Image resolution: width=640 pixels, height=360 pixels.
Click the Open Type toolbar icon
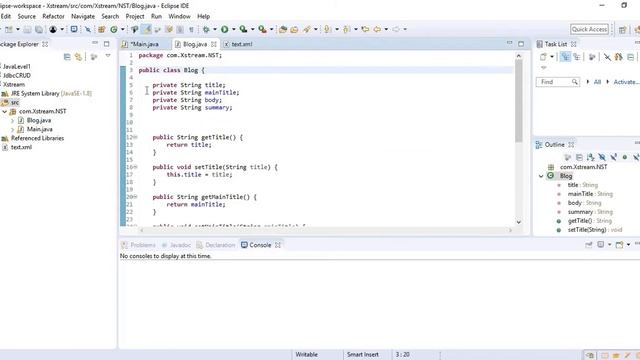282,29
